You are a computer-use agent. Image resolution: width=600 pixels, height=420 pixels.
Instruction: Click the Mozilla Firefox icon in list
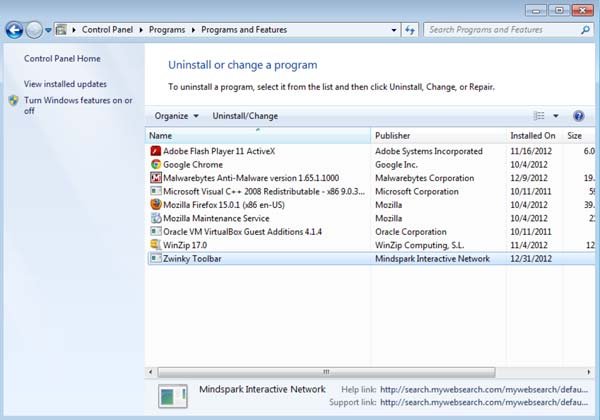[155, 205]
